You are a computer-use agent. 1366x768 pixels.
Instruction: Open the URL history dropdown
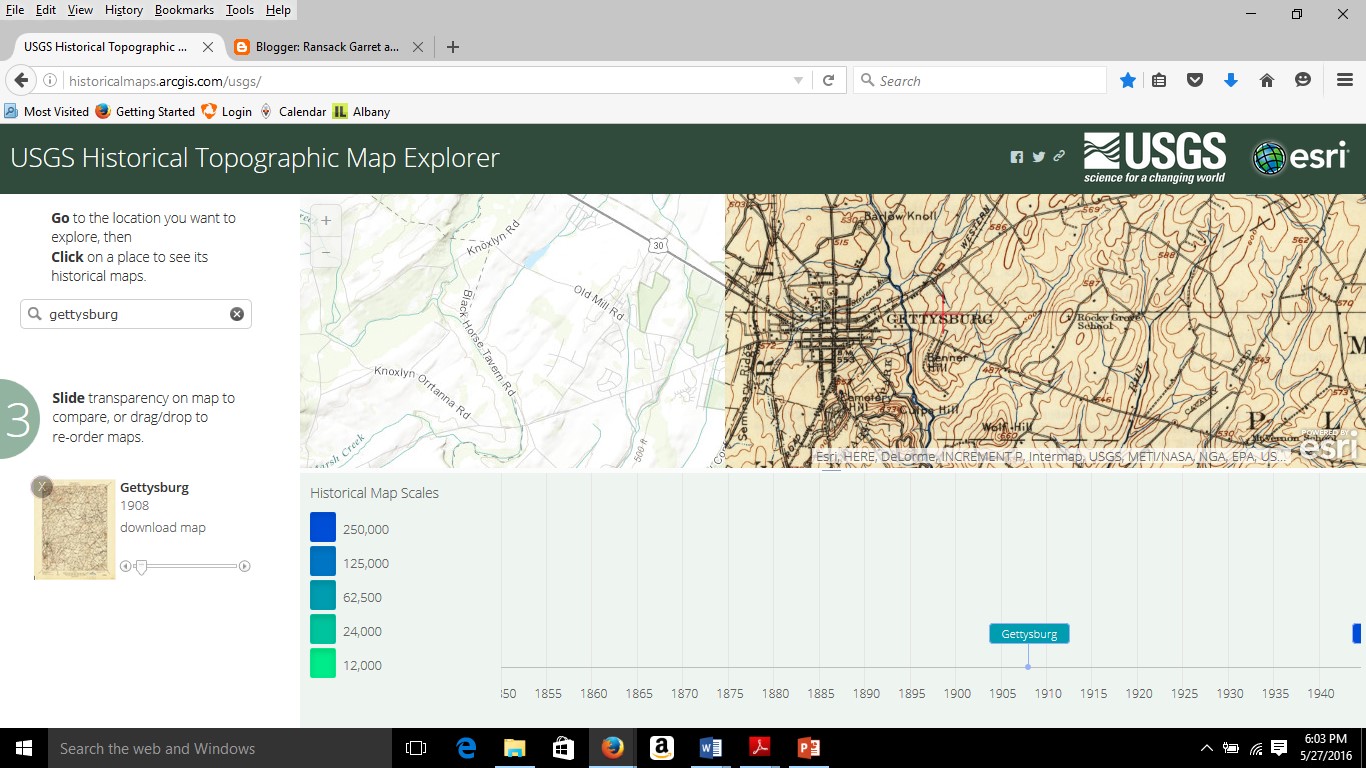(x=798, y=81)
